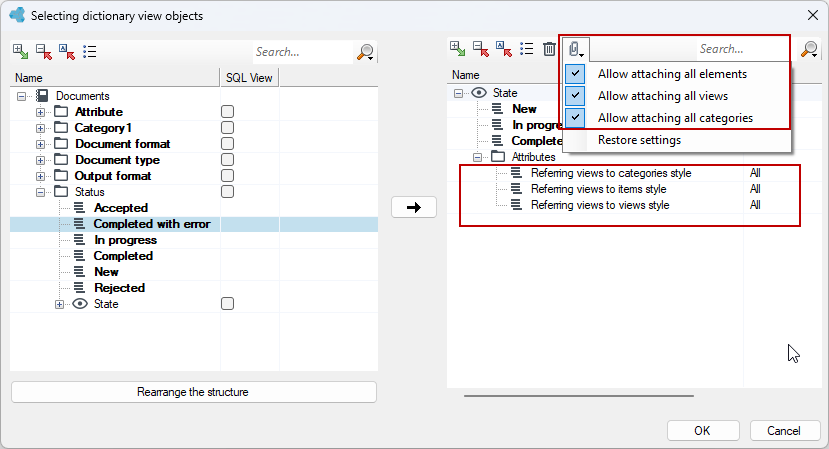Click the Status folder icon
Screen dimensions: 829x449
(61, 191)
